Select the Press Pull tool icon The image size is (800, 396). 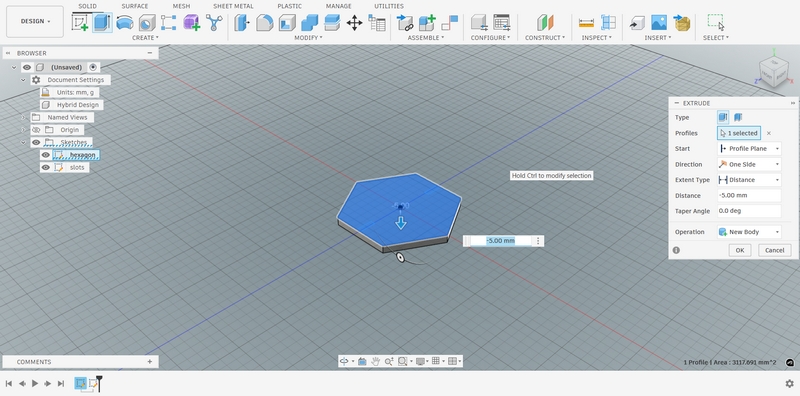point(242,22)
